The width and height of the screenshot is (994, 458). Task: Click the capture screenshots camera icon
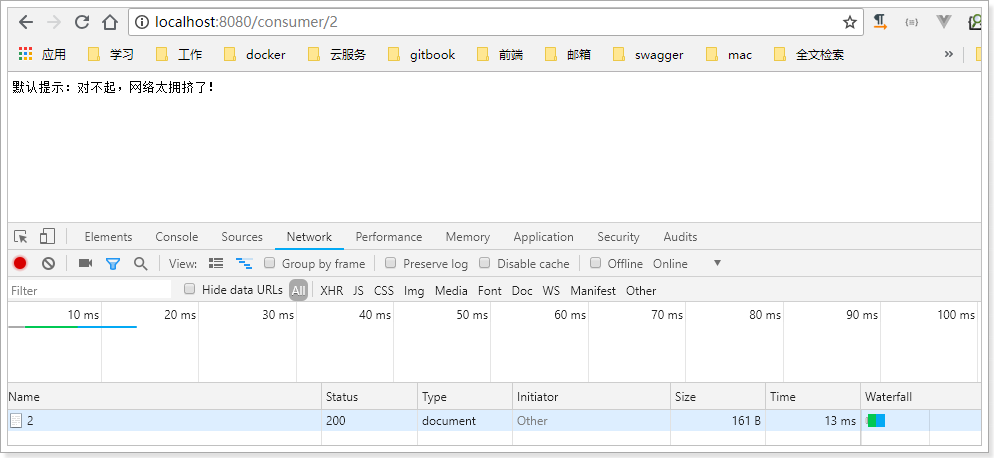[85, 263]
